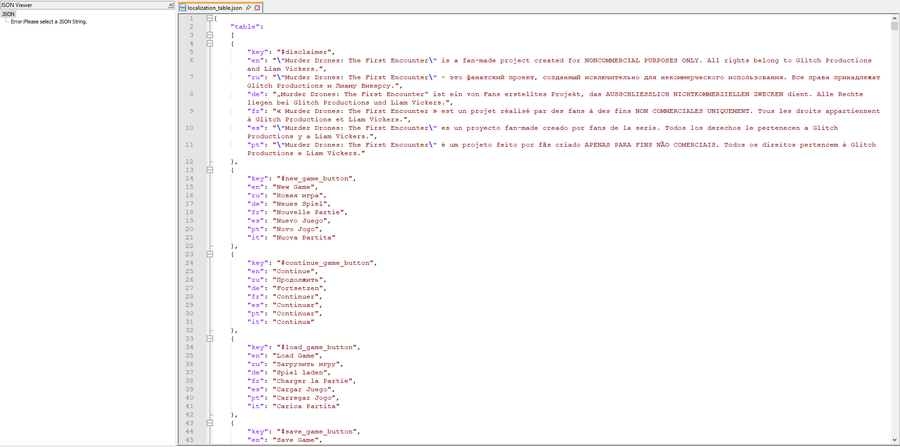Select the 'Please select a JSON String' error node
This screenshot has width=900, height=447.
click(x=49, y=22)
